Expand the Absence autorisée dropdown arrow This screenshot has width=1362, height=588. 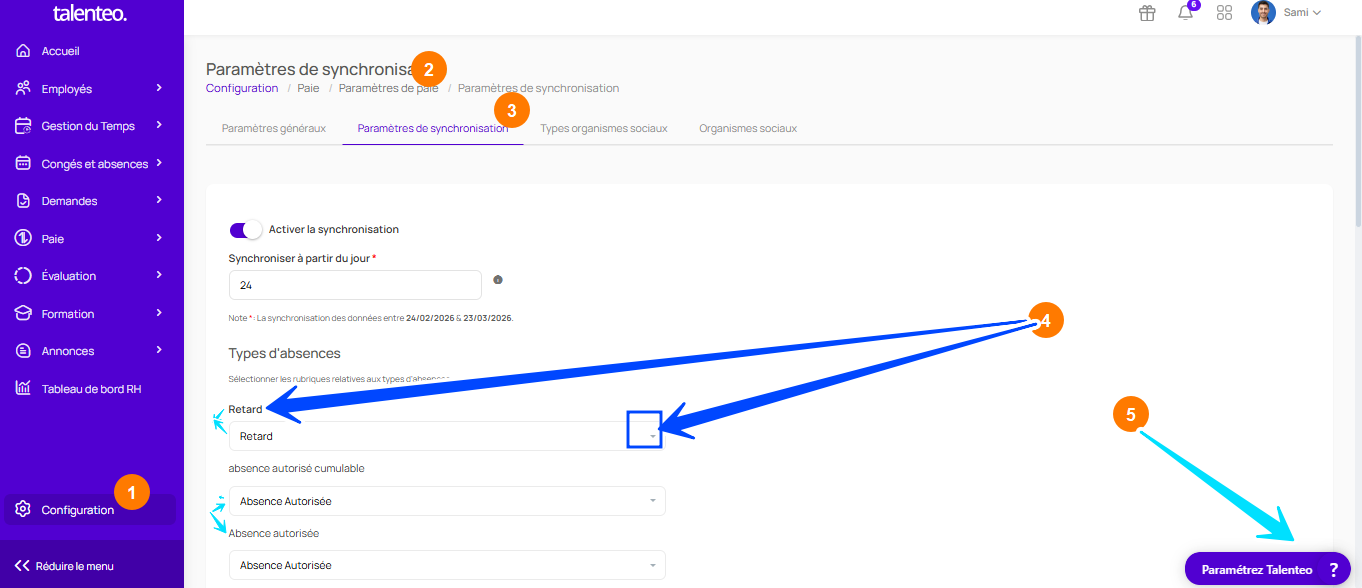[652, 565]
